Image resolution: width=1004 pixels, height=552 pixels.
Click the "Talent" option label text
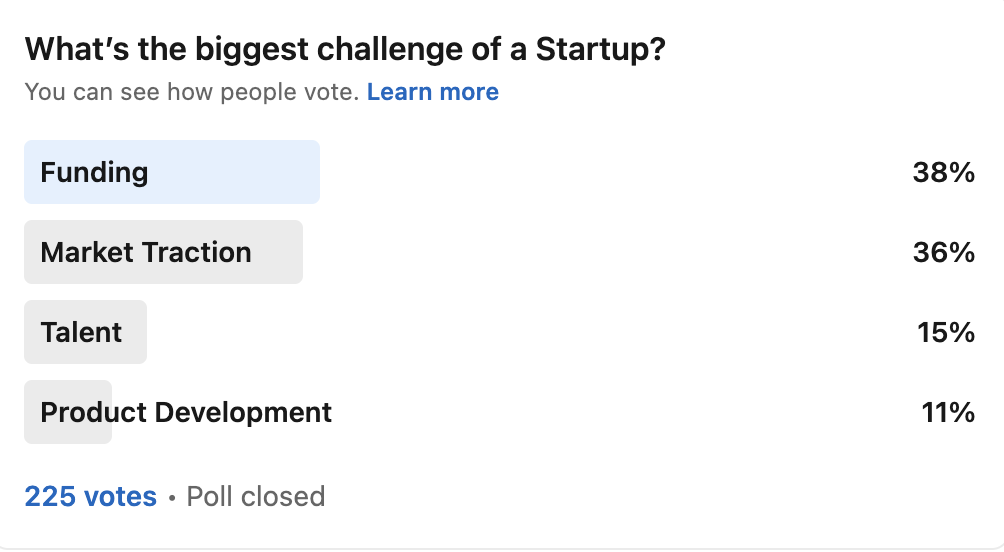81,332
